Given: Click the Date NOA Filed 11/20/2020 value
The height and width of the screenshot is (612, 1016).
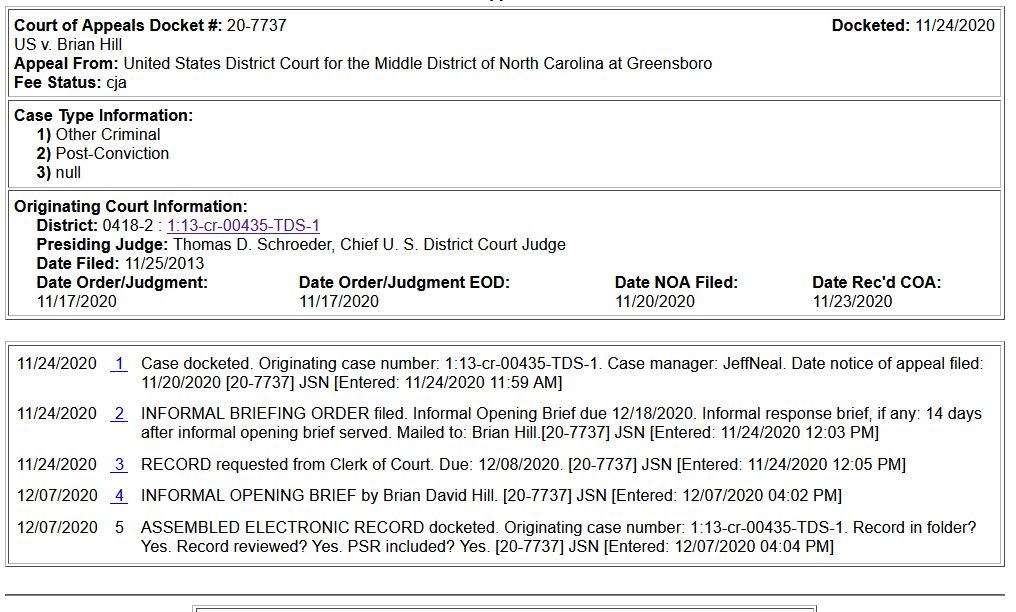Looking at the screenshot, I should click(x=654, y=302).
